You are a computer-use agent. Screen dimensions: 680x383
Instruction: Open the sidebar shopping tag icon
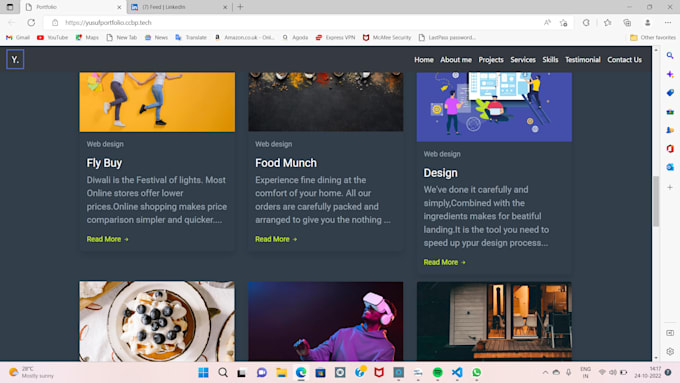[x=670, y=93]
